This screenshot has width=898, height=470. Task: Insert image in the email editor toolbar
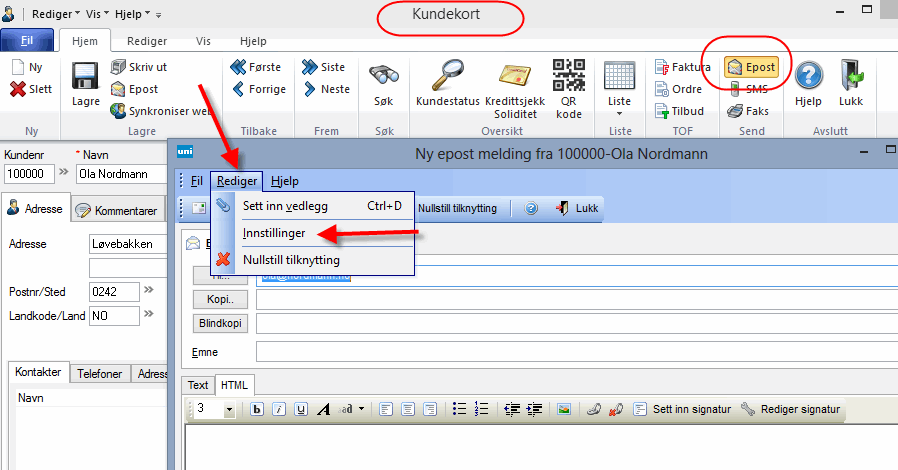564,409
